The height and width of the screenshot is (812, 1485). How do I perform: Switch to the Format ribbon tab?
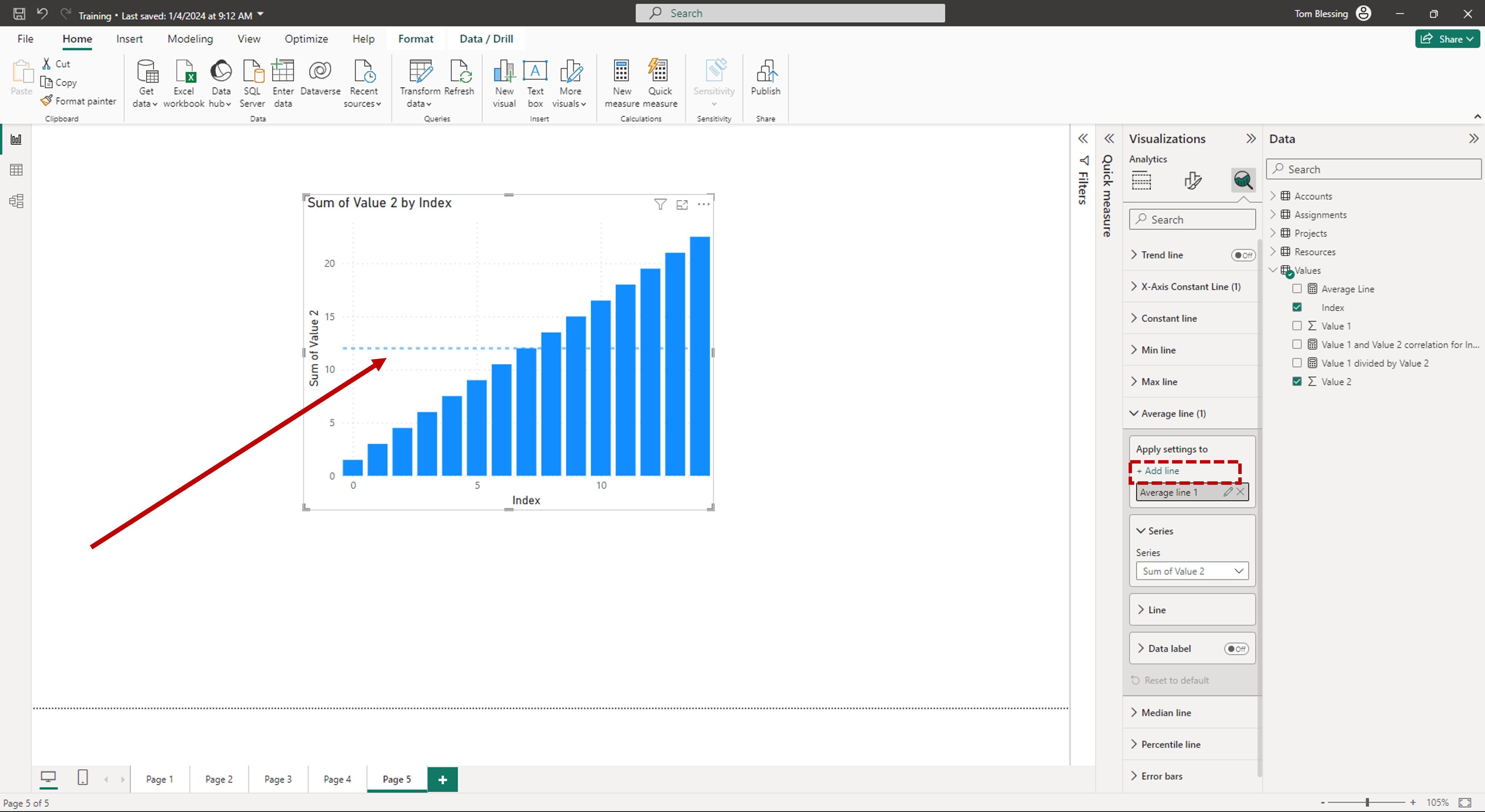(x=416, y=38)
